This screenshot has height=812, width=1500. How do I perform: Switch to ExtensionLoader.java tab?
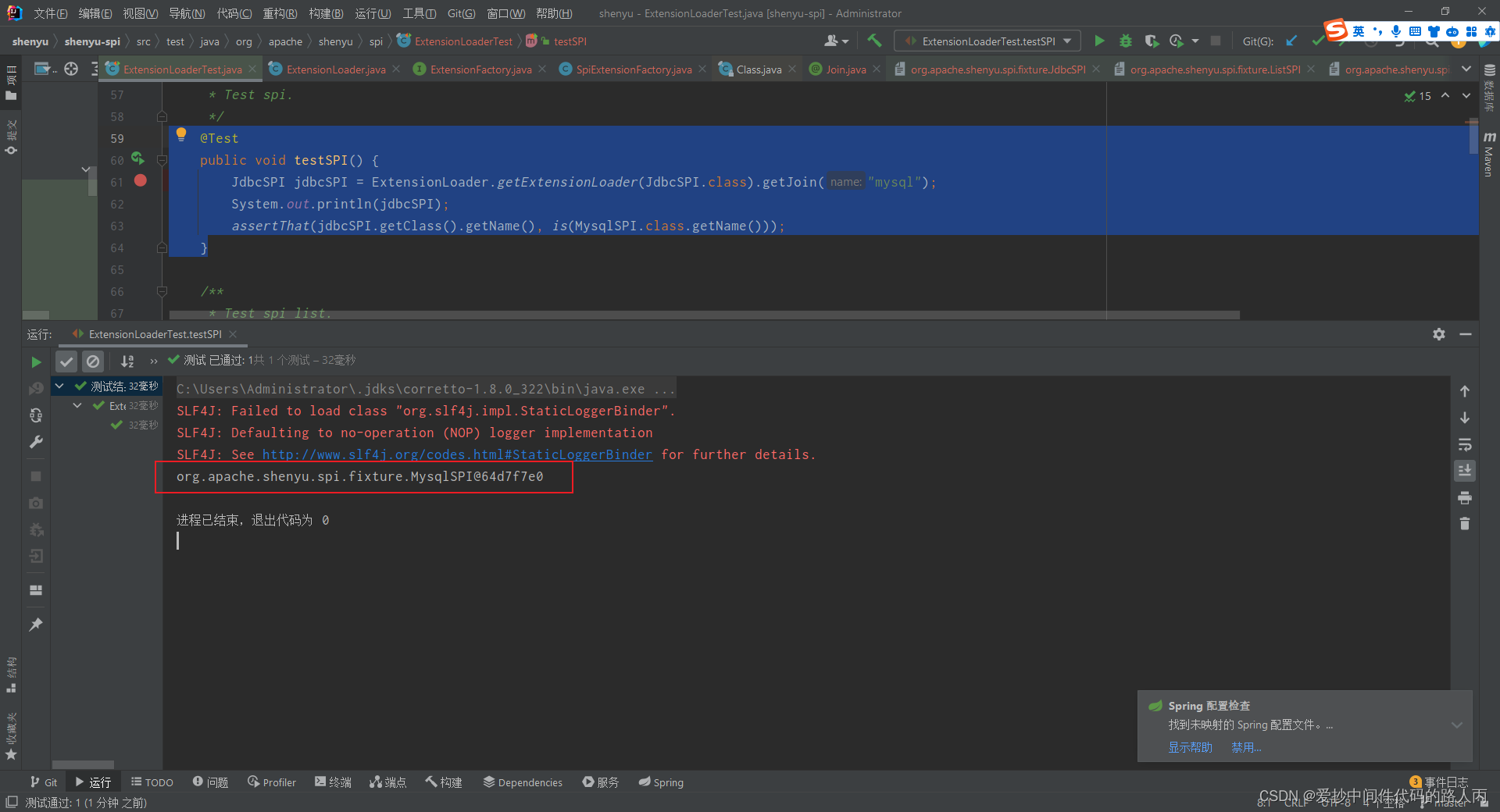tap(335, 69)
